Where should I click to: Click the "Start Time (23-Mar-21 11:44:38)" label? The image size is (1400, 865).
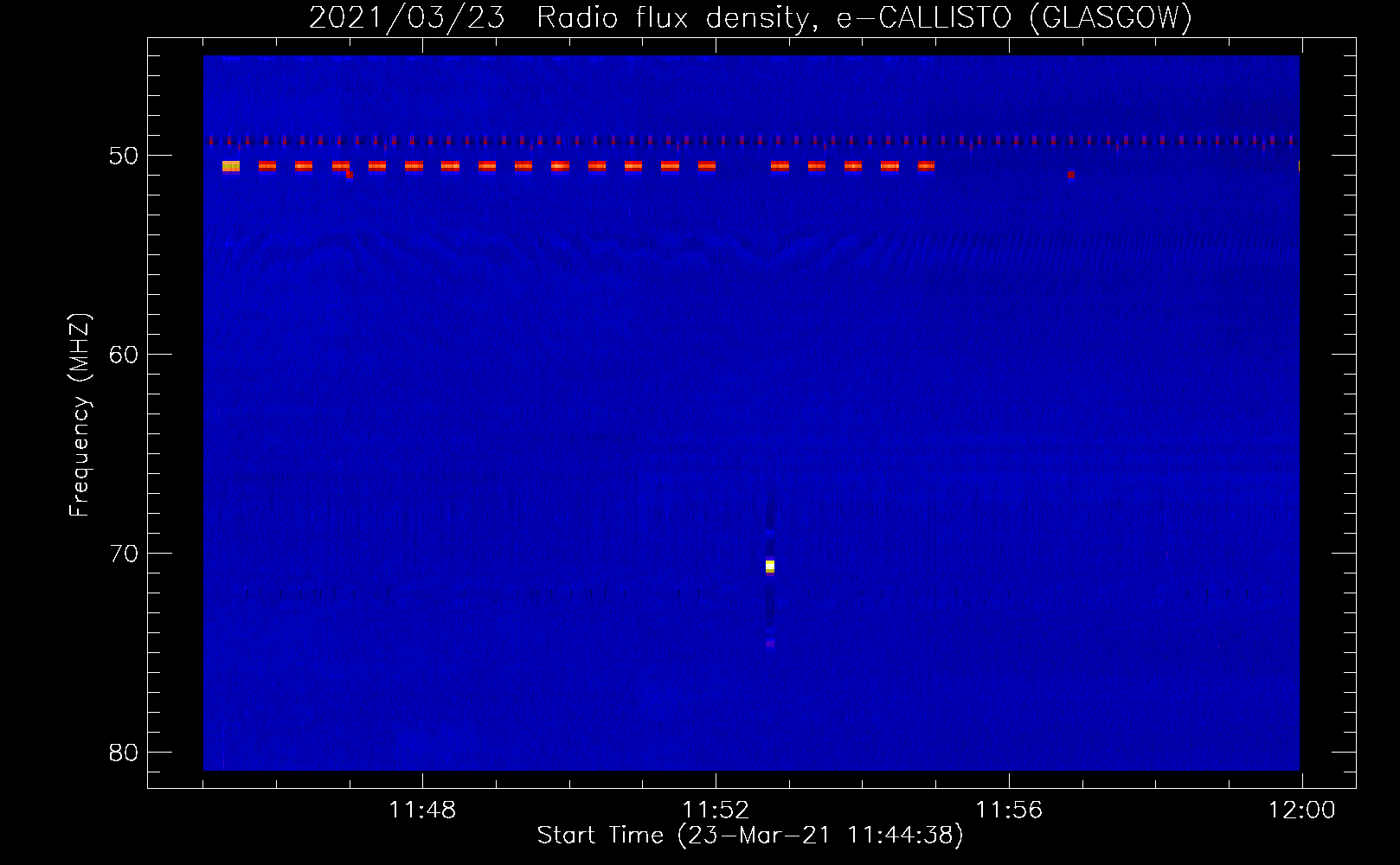[x=750, y=836]
